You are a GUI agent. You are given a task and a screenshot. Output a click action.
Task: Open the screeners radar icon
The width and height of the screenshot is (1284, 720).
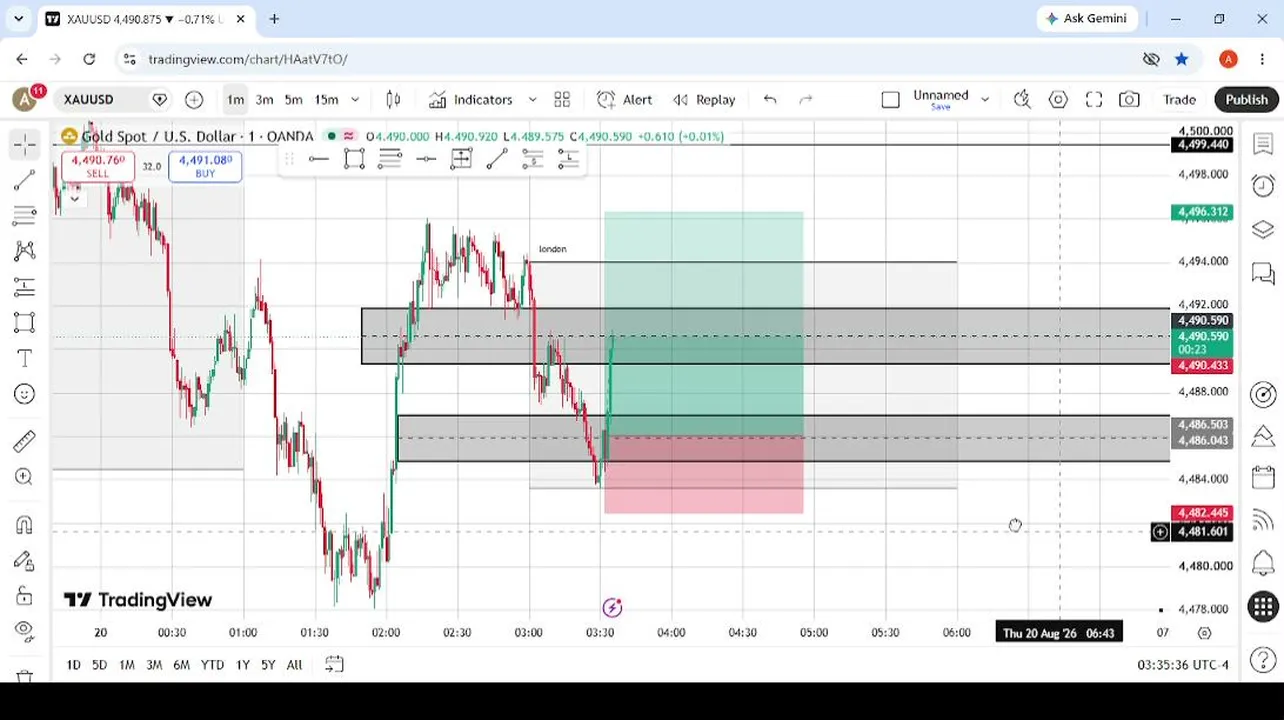pos(1263,394)
